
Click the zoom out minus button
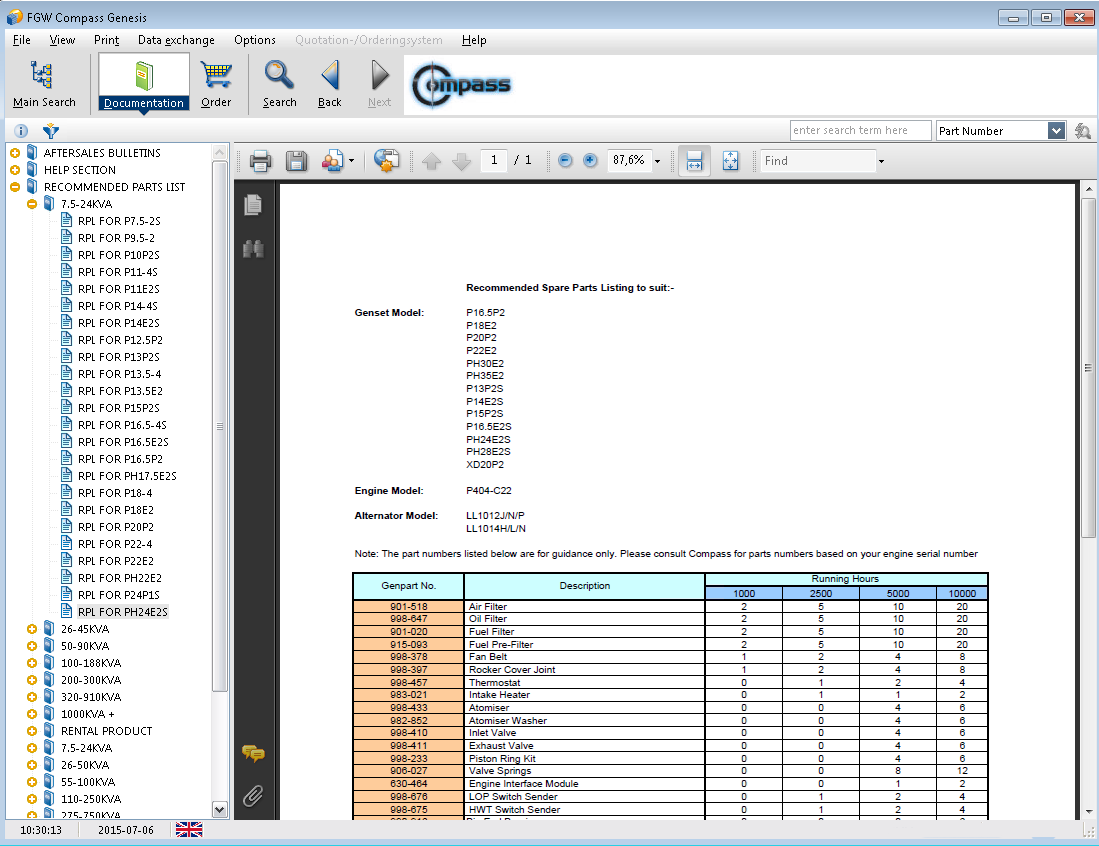tap(565, 161)
